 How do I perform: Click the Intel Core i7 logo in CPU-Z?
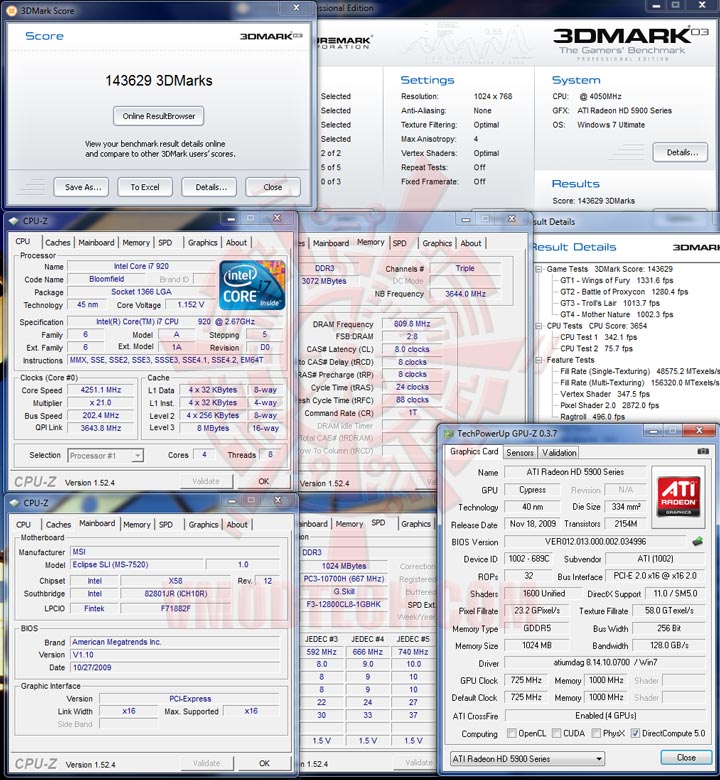(x=252, y=285)
